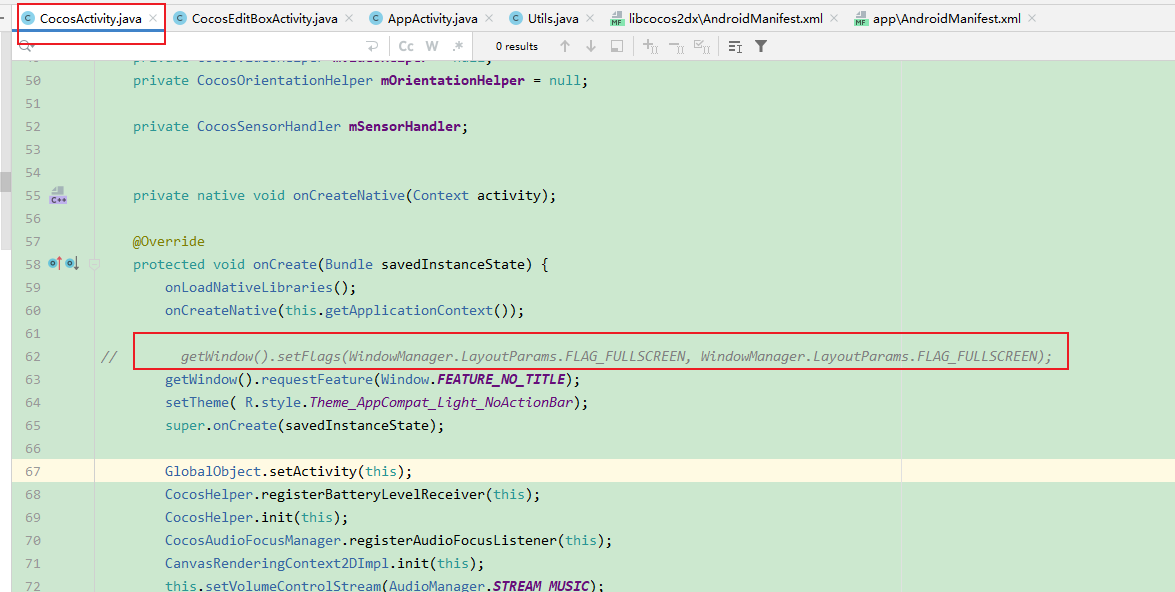This screenshot has height=592, width=1175.
Task: Close the AppActivity.java tab
Action: [489, 18]
